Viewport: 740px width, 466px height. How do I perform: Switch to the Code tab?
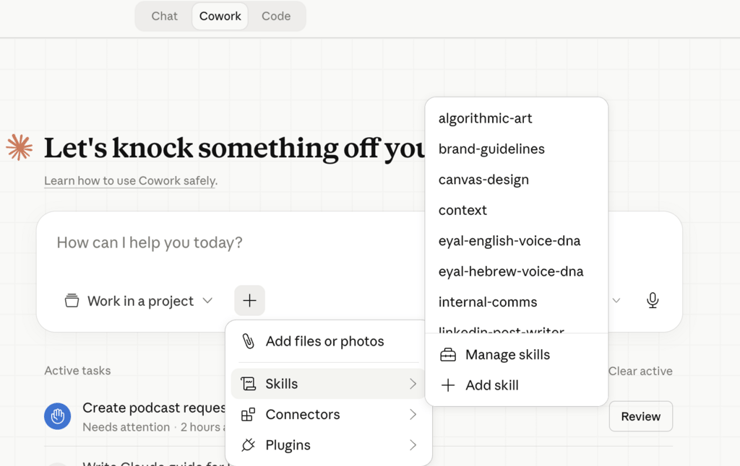pyautogui.click(x=276, y=16)
